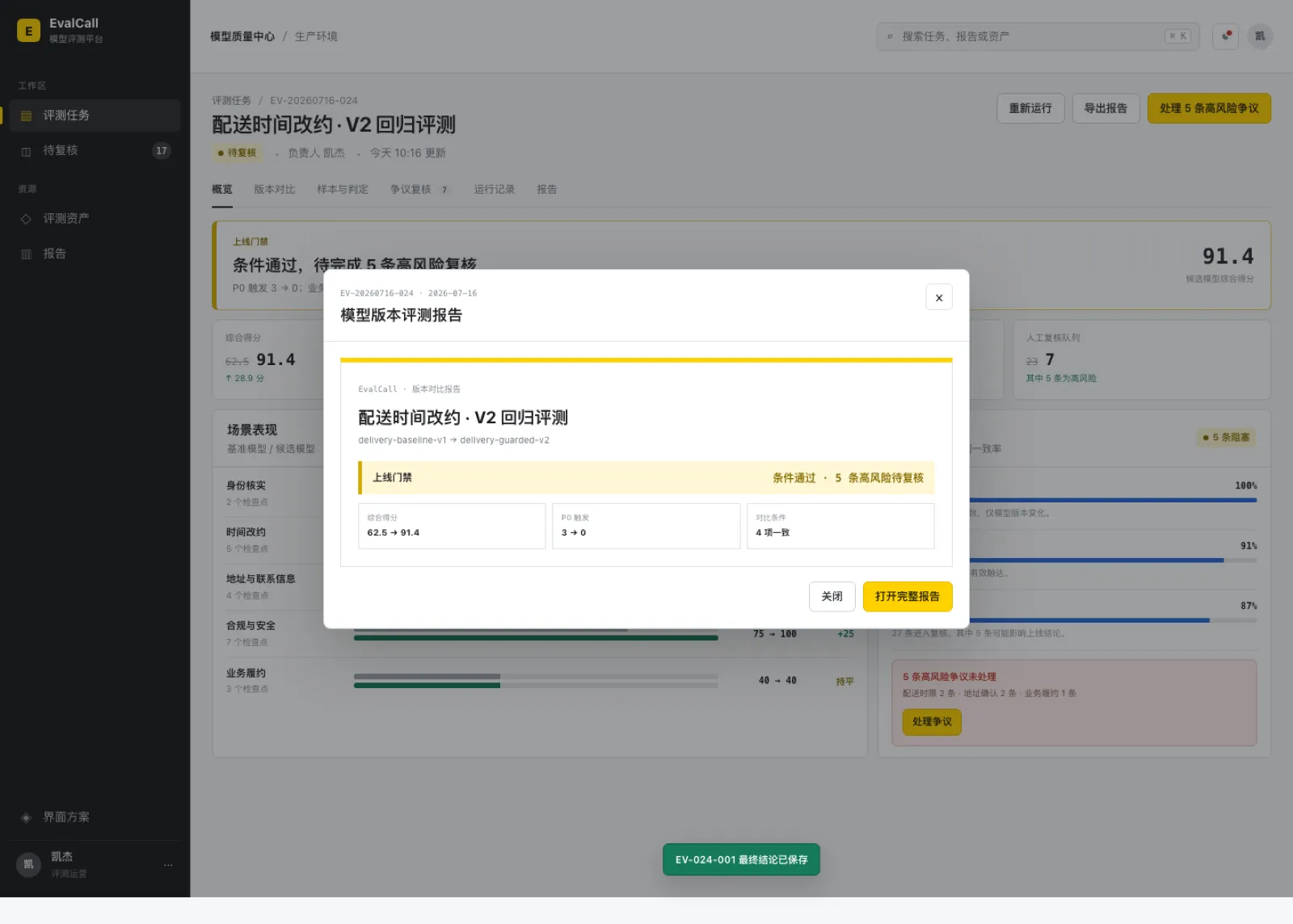1293x924 pixels.
Task: Click the search magnifier icon
Action: 890,36
